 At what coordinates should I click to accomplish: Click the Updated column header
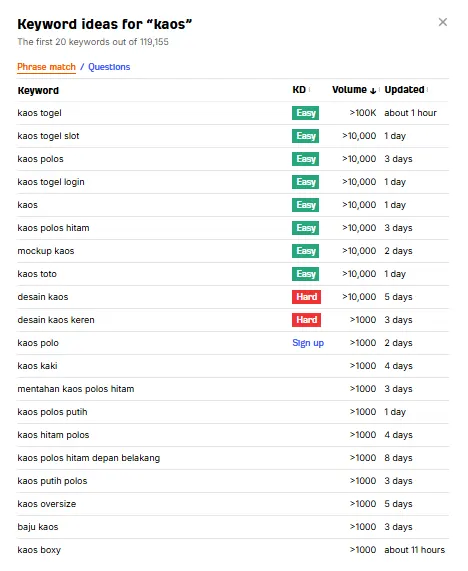pos(404,90)
